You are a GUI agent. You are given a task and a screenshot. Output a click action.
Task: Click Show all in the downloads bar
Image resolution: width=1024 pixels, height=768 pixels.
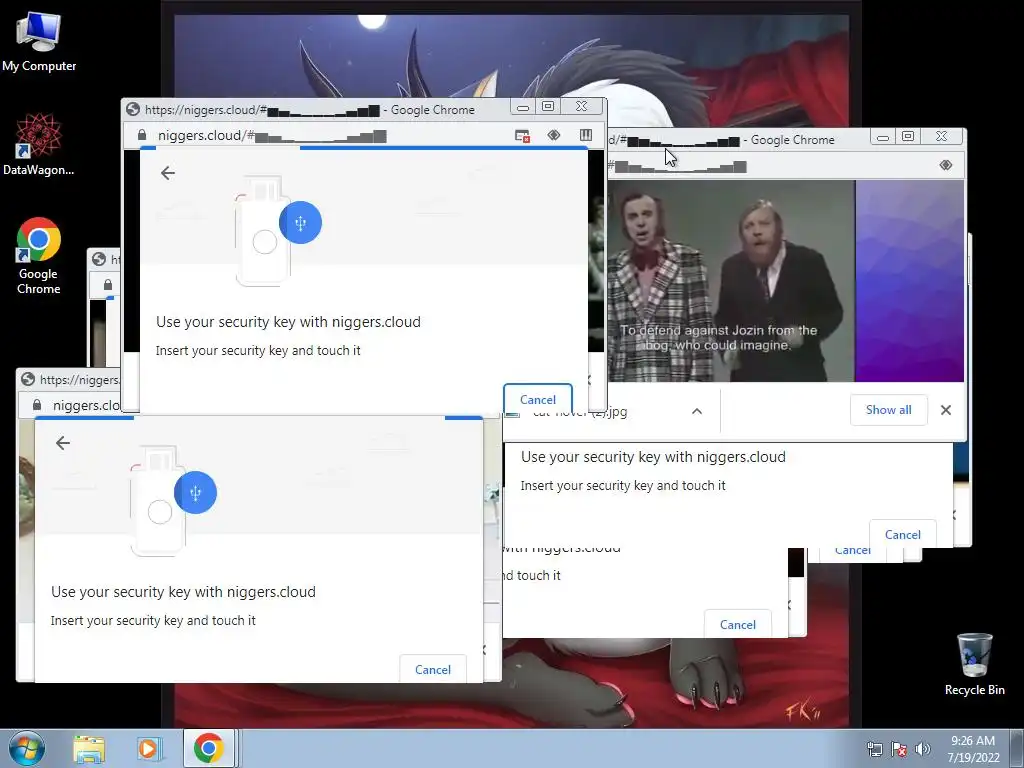888,410
